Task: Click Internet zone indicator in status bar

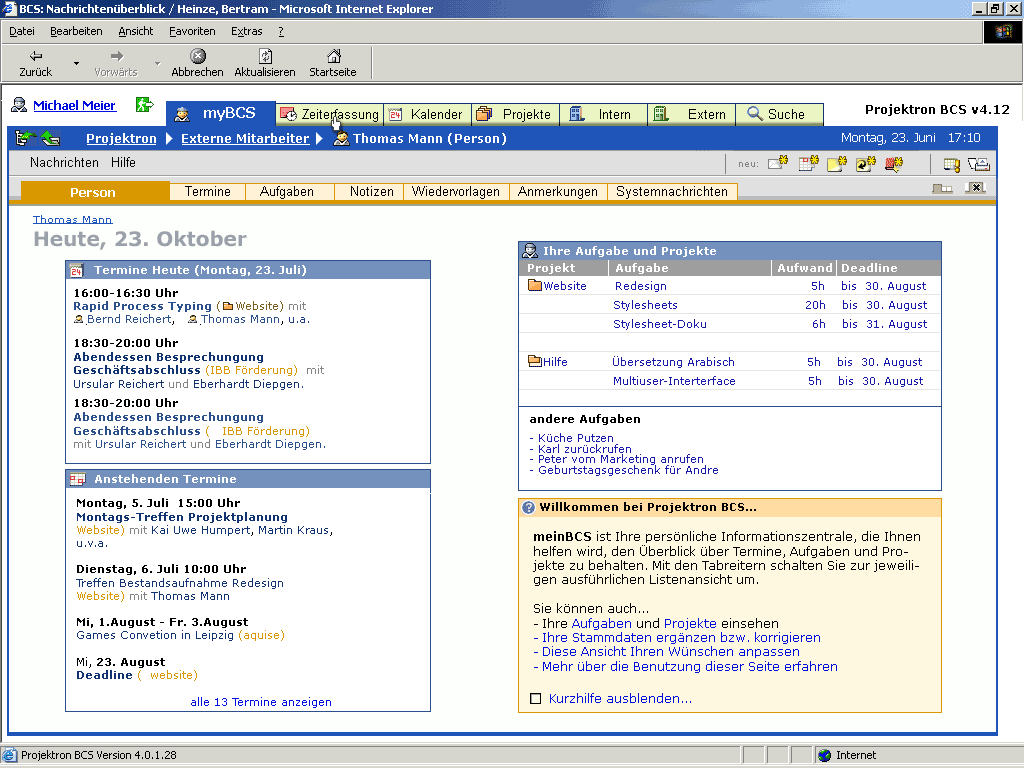Action: point(847,755)
